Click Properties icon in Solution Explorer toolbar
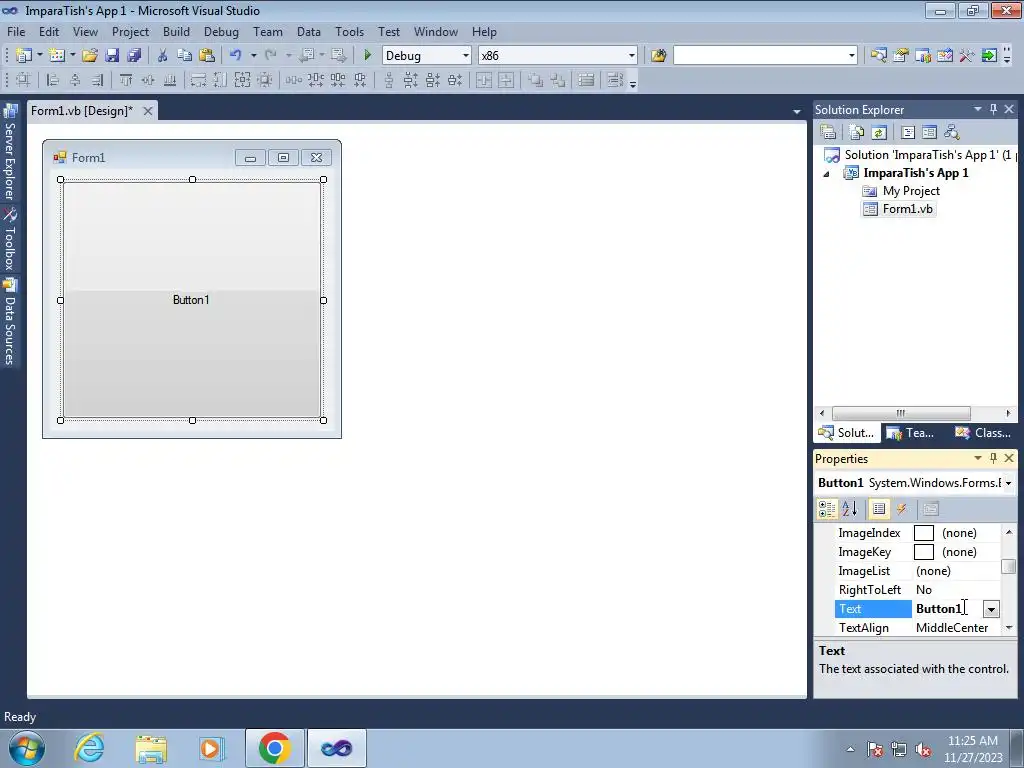1024x768 pixels. [x=828, y=132]
